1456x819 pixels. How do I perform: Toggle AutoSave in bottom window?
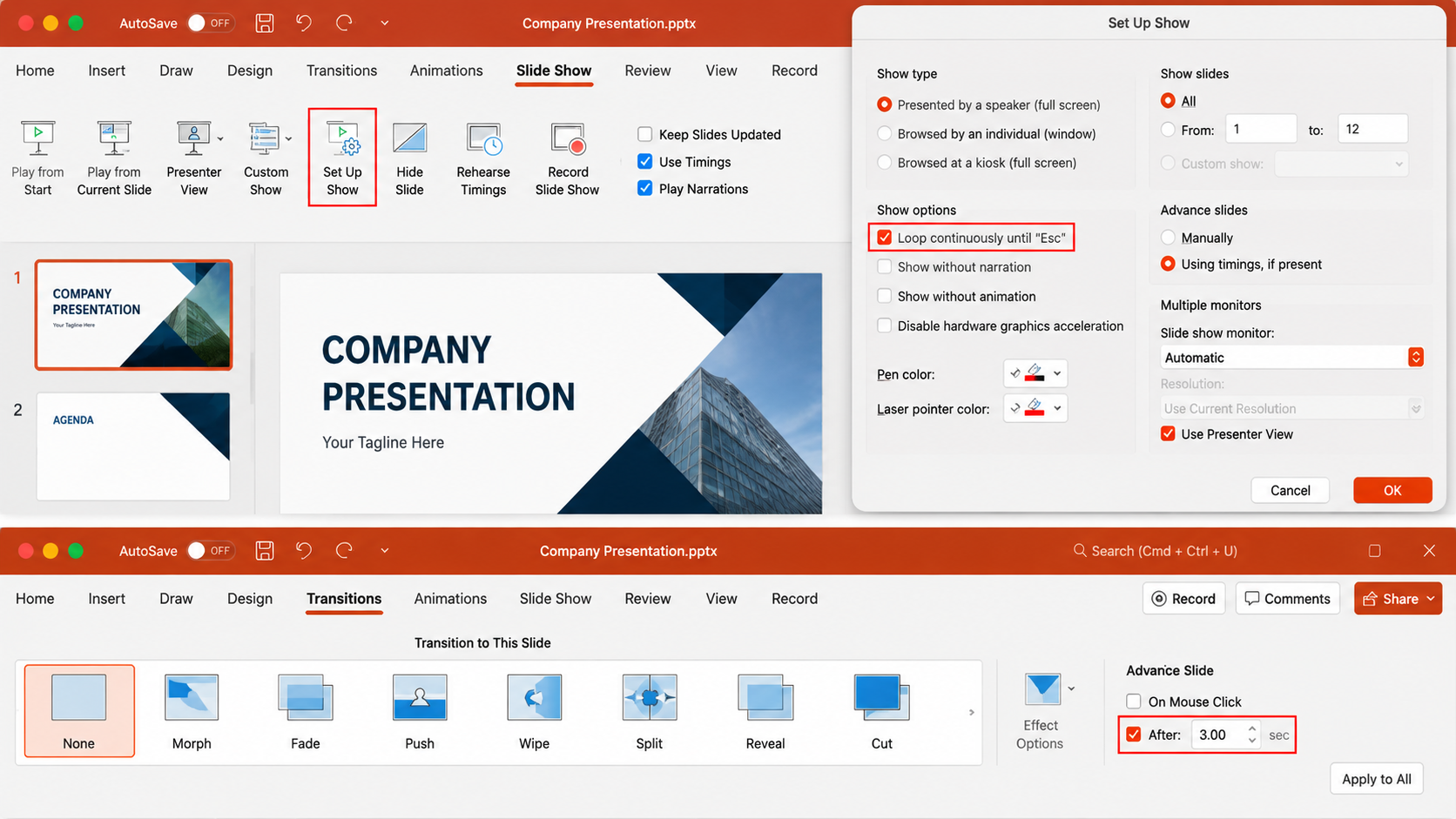pyautogui.click(x=211, y=550)
